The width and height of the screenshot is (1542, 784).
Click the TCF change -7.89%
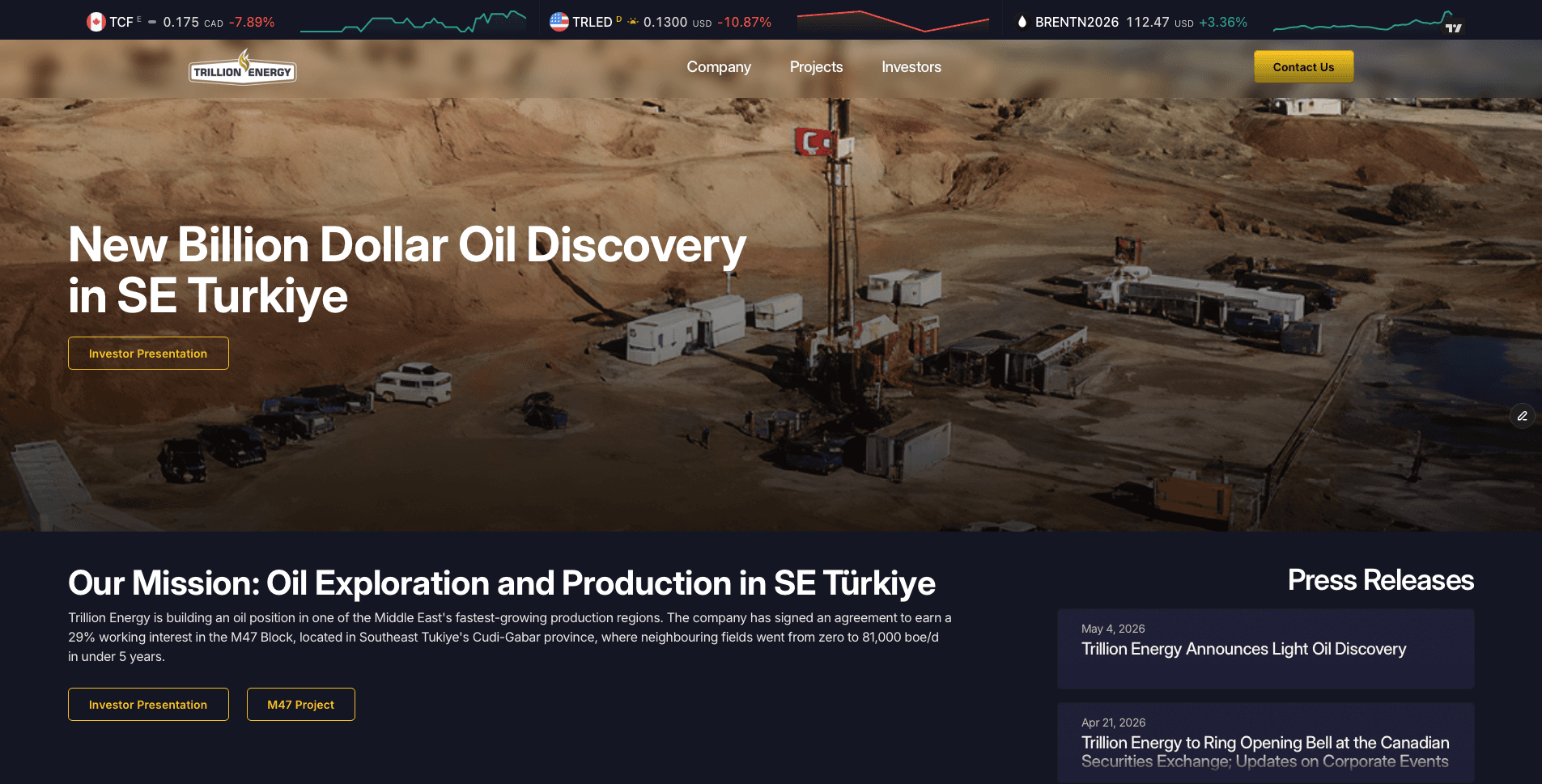tap(252, 22)
